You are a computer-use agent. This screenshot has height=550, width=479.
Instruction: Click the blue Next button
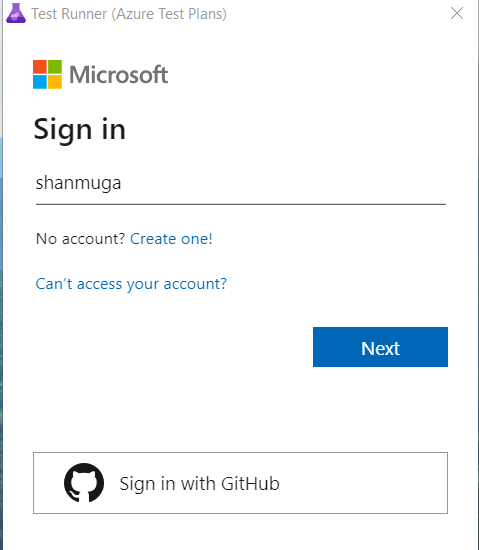click(x=380, y=347)
